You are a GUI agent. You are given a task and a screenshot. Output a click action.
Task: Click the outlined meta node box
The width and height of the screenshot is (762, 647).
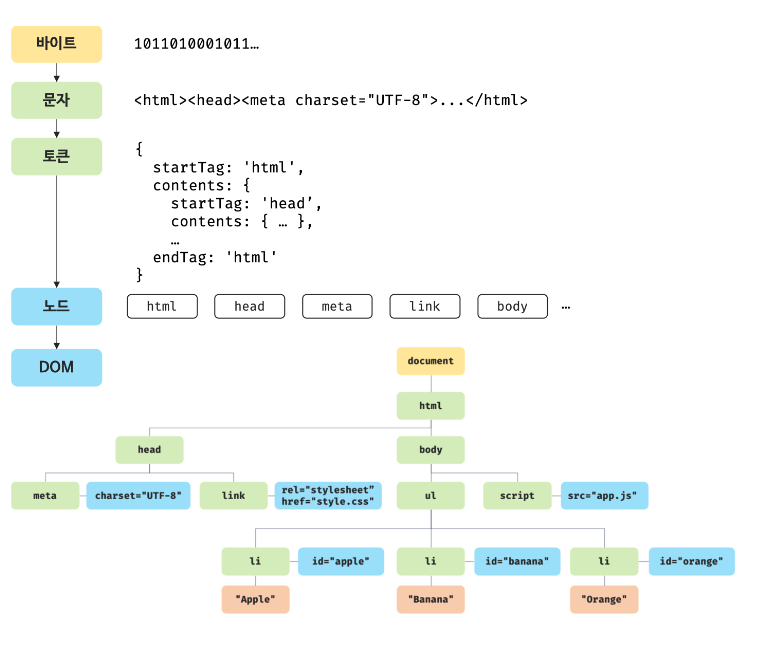337,306
